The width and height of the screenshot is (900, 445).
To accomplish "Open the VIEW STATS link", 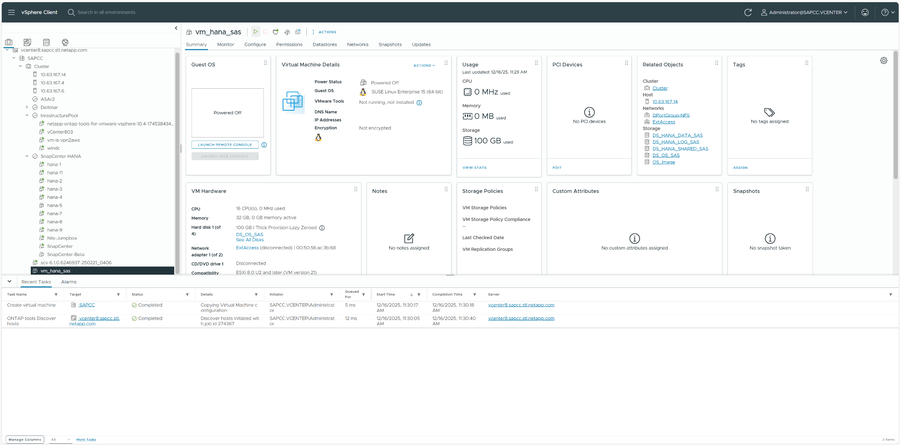I will coord(474,168).
